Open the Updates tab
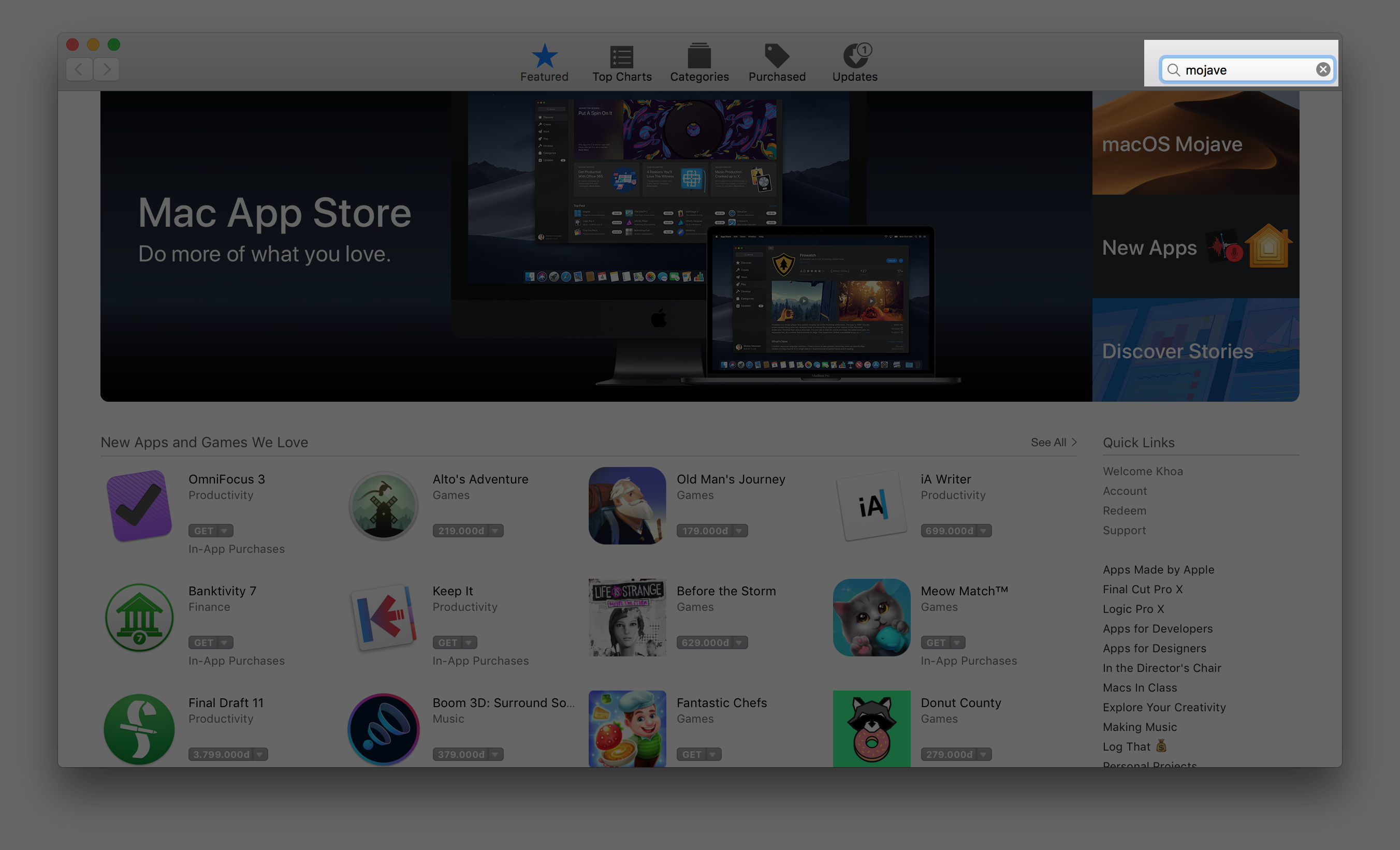1400x850 pixels. (x=854, y=63)
